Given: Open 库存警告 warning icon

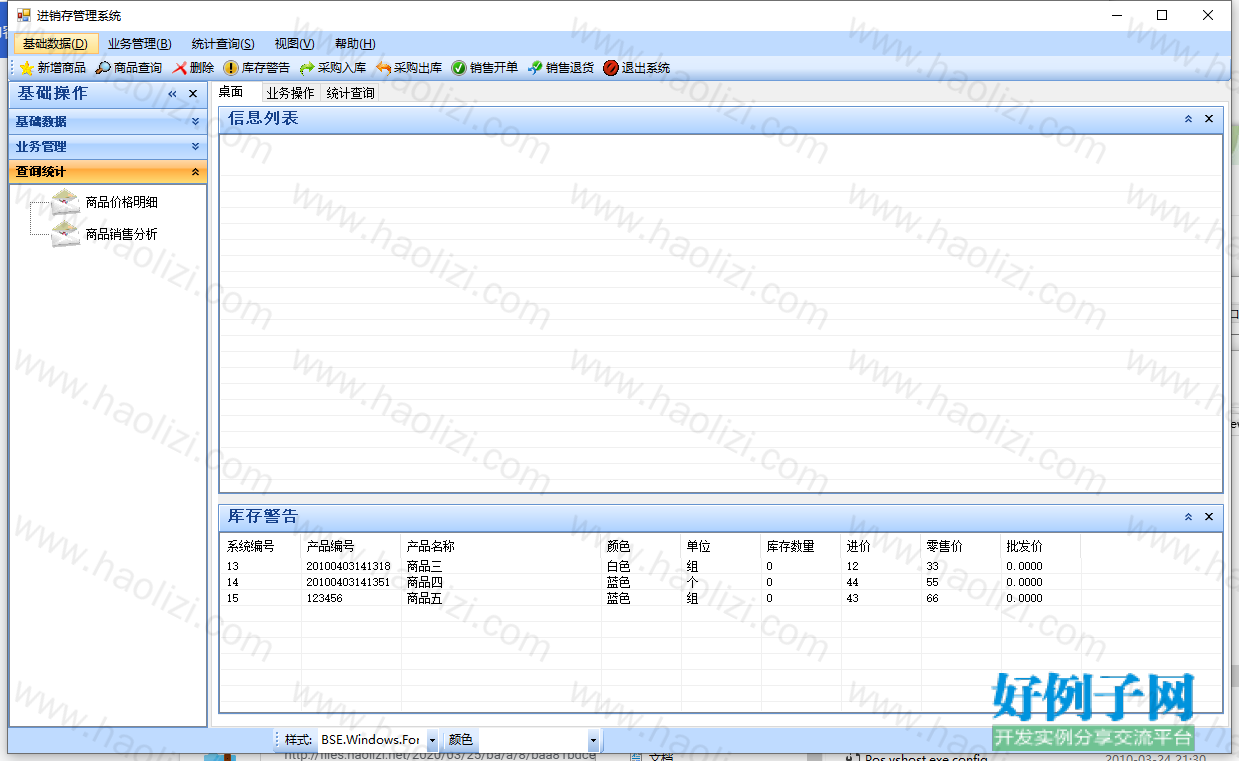Looking at the screenshot, I should click(x=231, y=68).
